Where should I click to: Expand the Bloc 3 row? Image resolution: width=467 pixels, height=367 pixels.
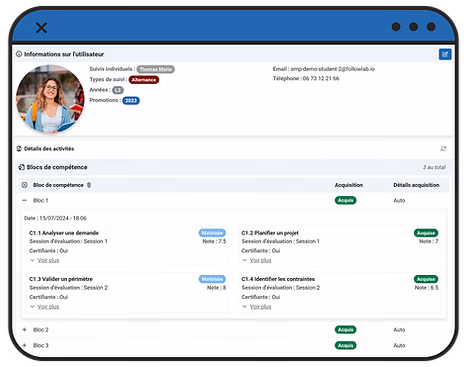(x=24, y=345)
